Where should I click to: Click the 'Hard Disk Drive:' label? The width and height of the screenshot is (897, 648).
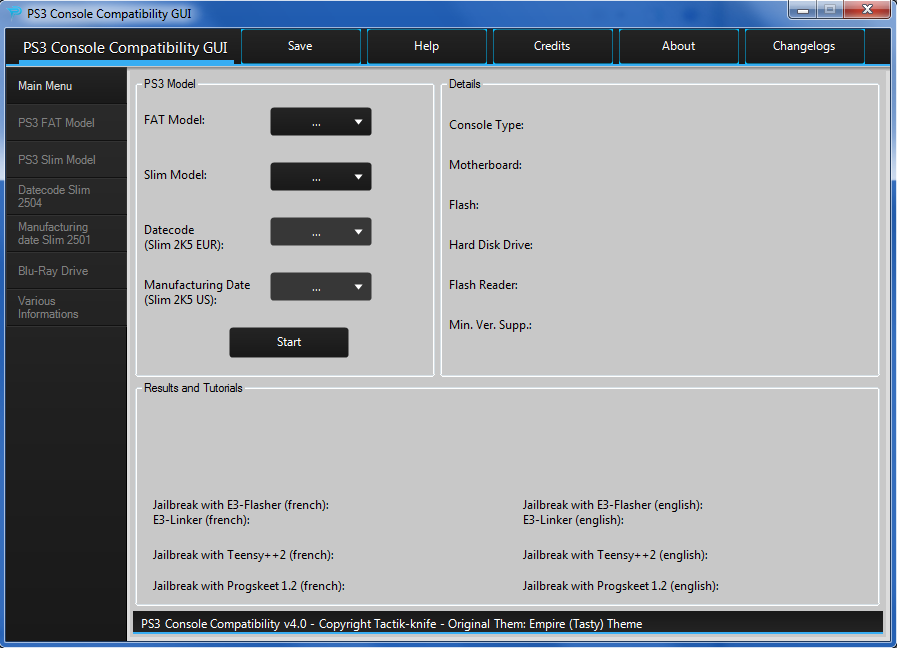pyautogui.click(x=491, y=245)
